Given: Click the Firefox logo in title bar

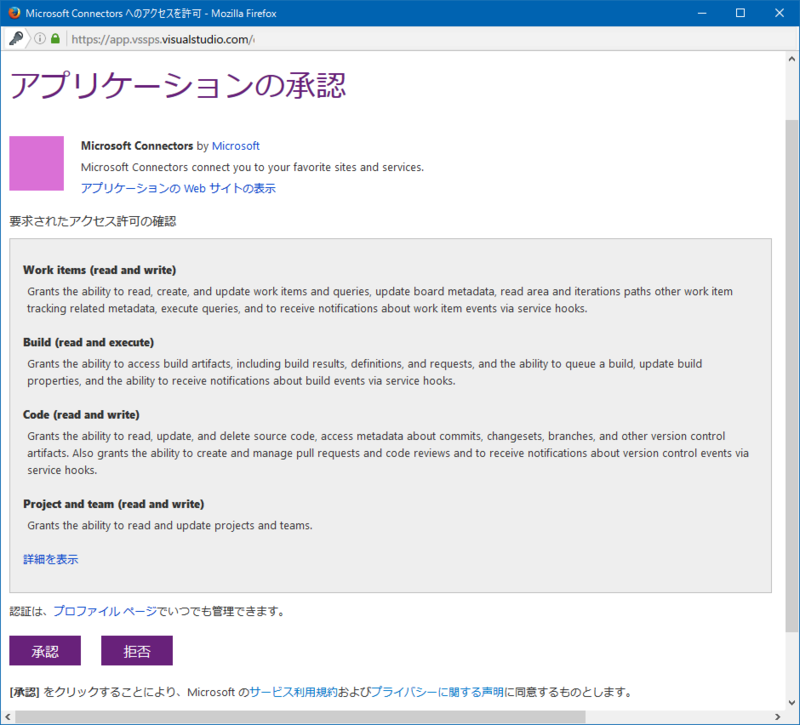Looking at the screenshot, I should point(14,13).
